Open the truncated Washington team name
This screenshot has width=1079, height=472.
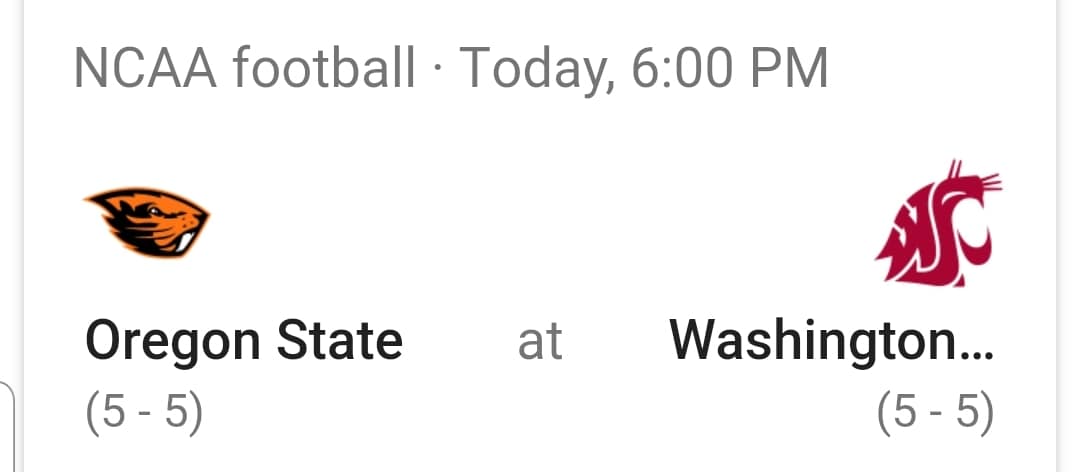coord(832,340)
